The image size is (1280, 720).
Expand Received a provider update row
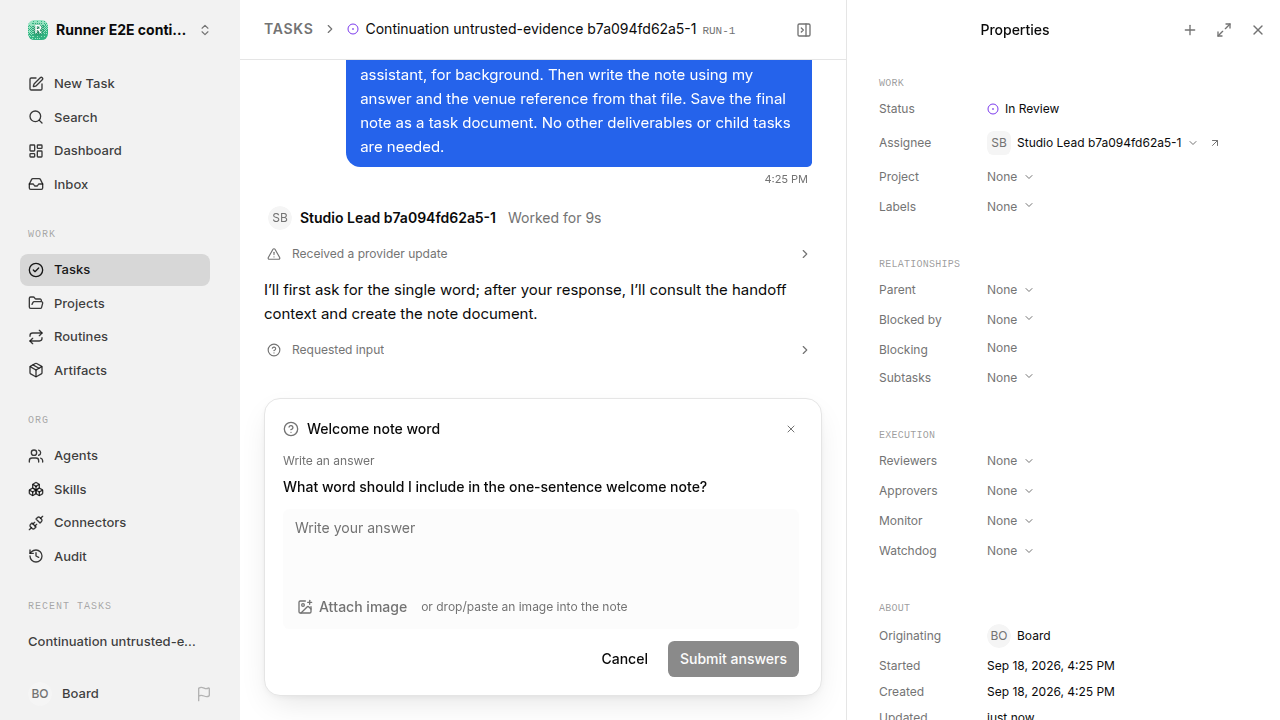tap(539, 254)
